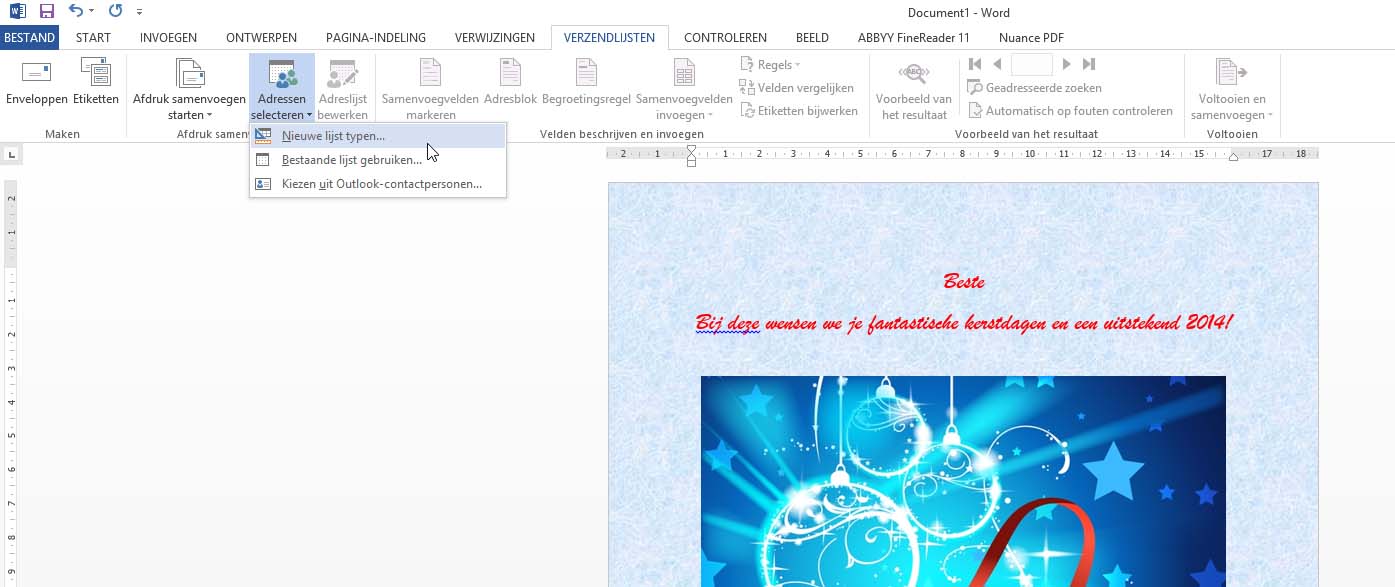
Task: Open the ABBYY FineReader 11 tab
Action: [x=913, y=38]
